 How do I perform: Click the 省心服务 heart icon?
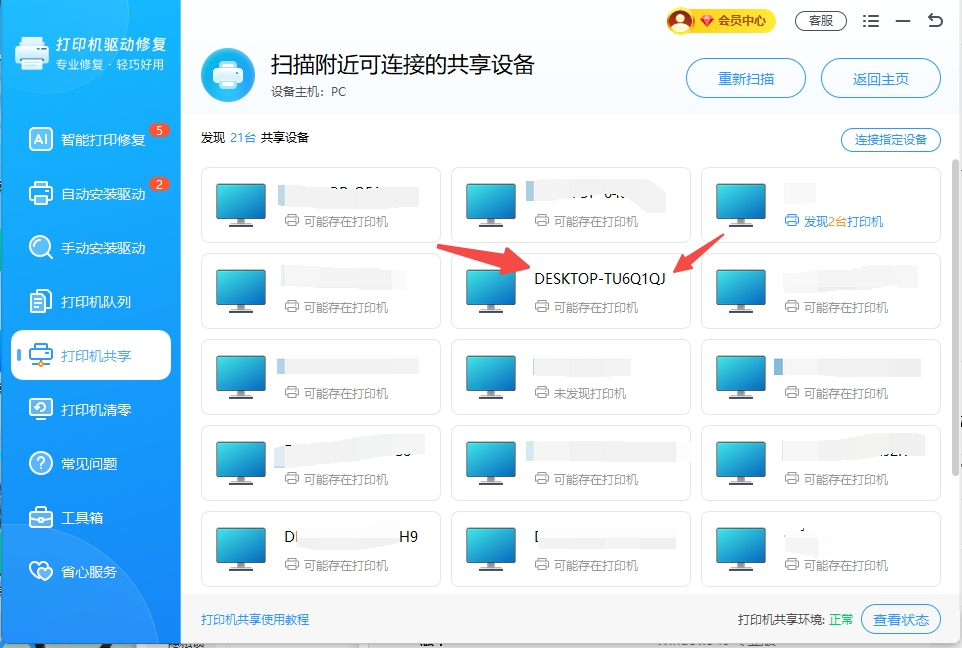tap(41, 572)
